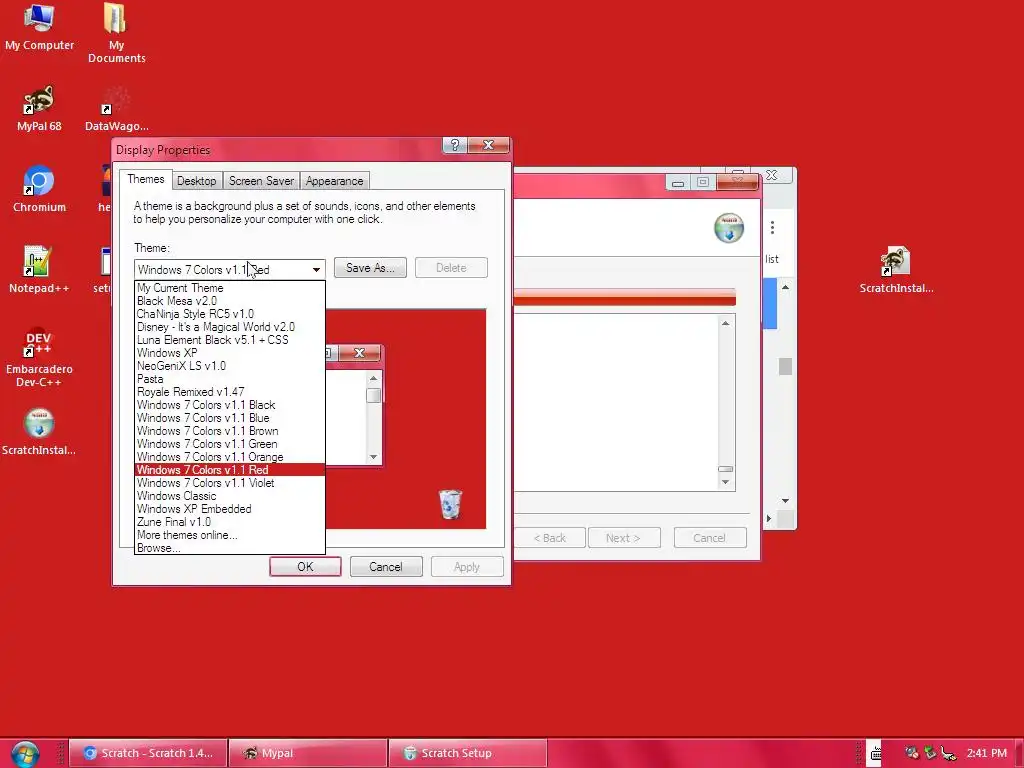Click the Scratch Setup text box scroll-down arrow
1024x768 pixels.
point(725,483)
